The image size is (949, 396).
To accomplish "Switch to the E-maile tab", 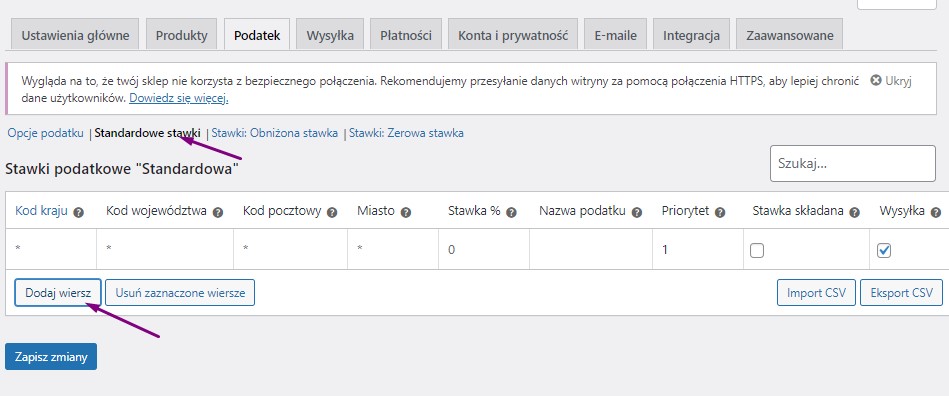I will (616, 35).
